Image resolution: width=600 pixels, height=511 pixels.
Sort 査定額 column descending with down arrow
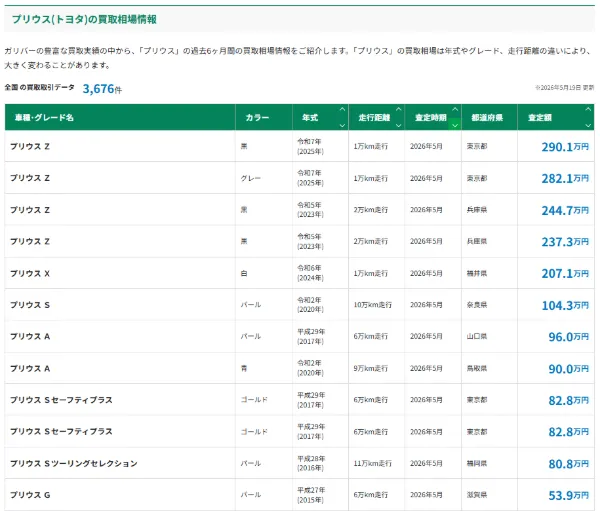tap(588, 125)
